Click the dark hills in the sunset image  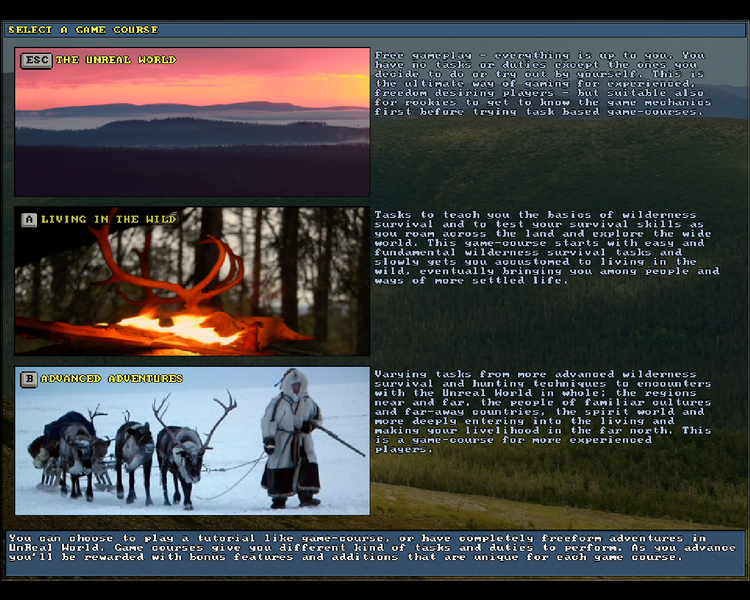(190, 132)
